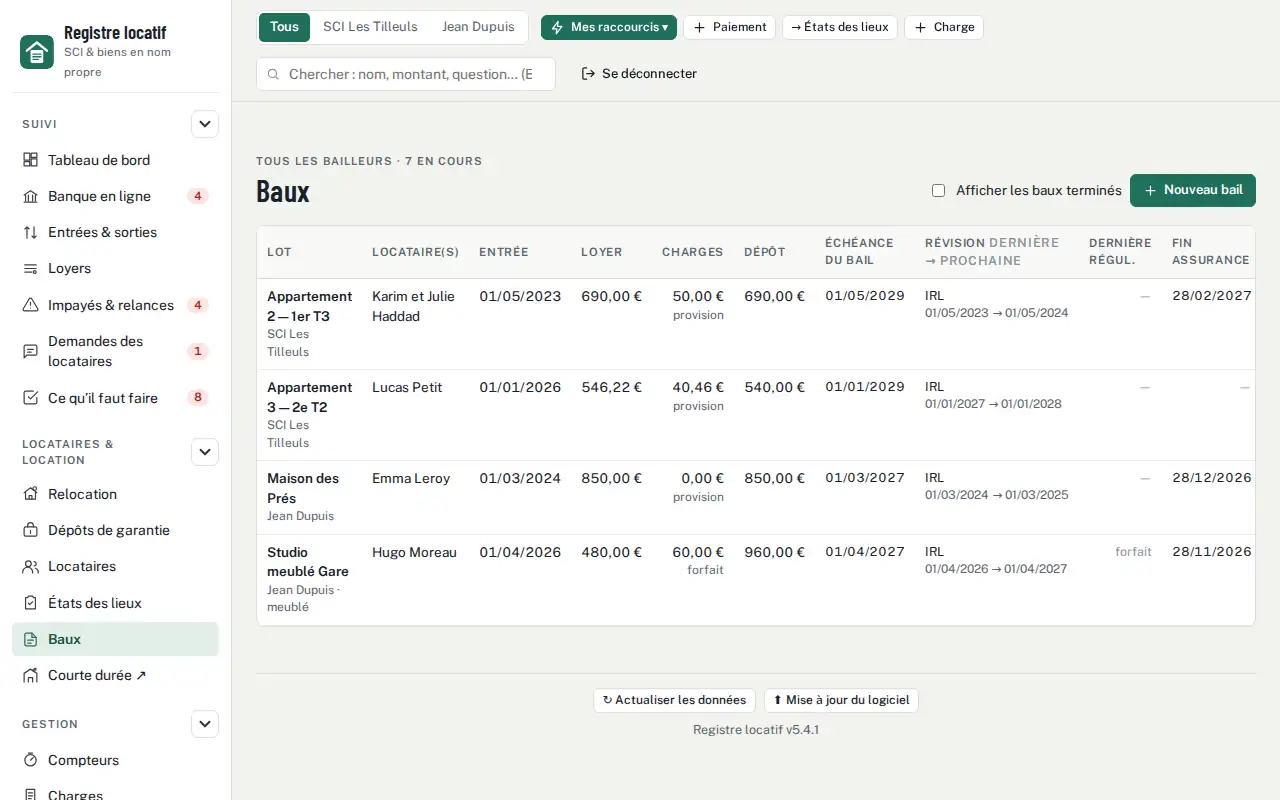Click the Loyers list icon
1280x800 pixels.
[x=30, y=268]
